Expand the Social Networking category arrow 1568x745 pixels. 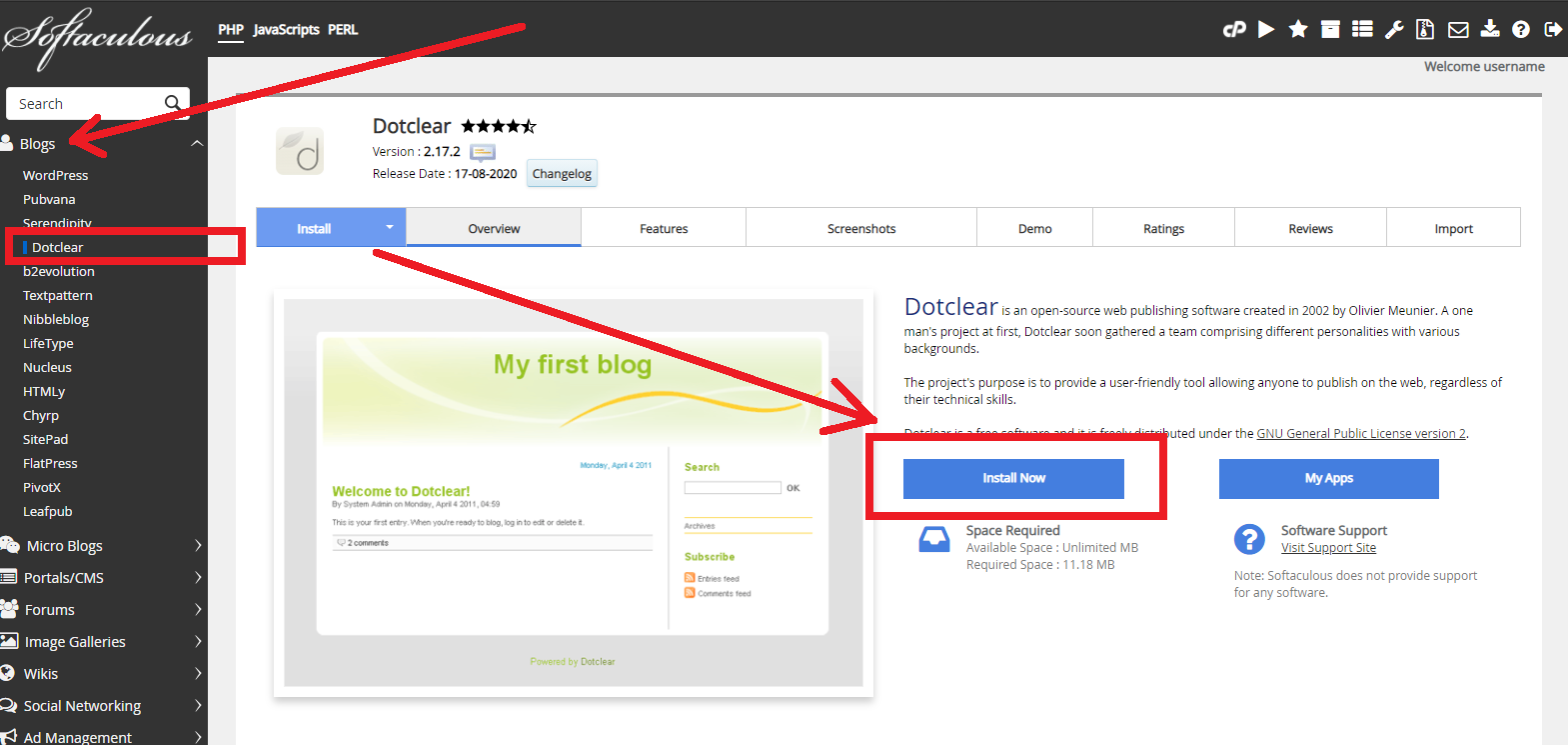[x=198, y=705]
